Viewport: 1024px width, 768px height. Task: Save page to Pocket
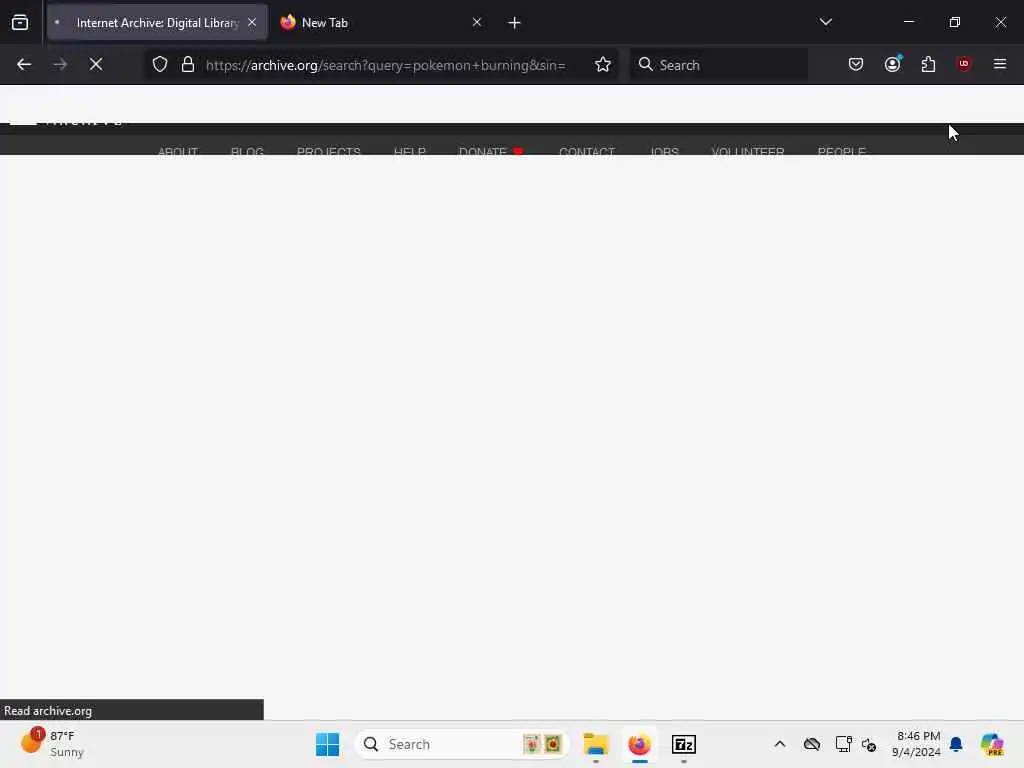[856, 65]
